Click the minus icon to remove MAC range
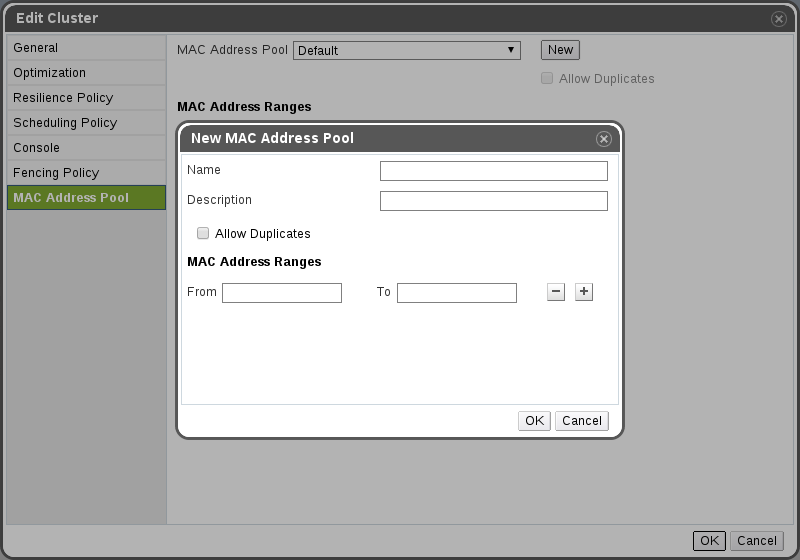The width and height of the screenshot is (800, 560). pyautogui.click(x=556, y=292)
